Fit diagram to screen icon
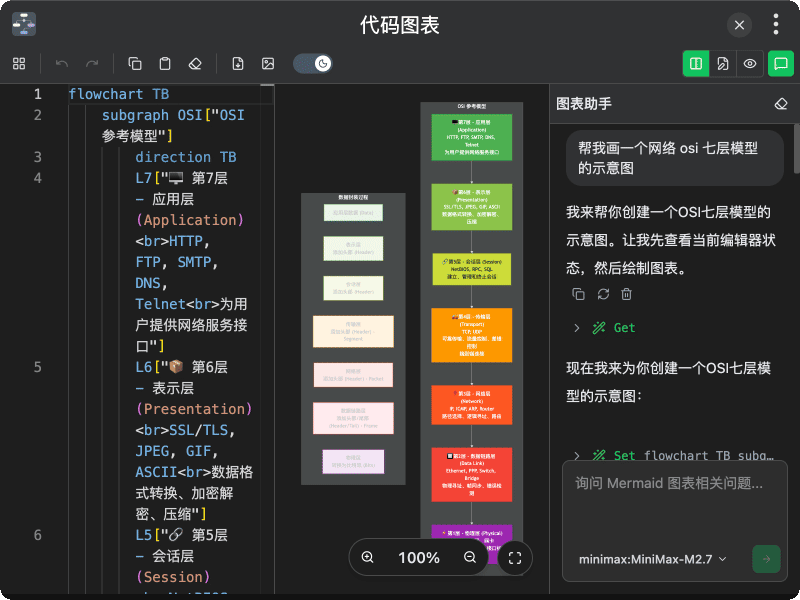Viewport: 800px width, 600px height. 515,558
